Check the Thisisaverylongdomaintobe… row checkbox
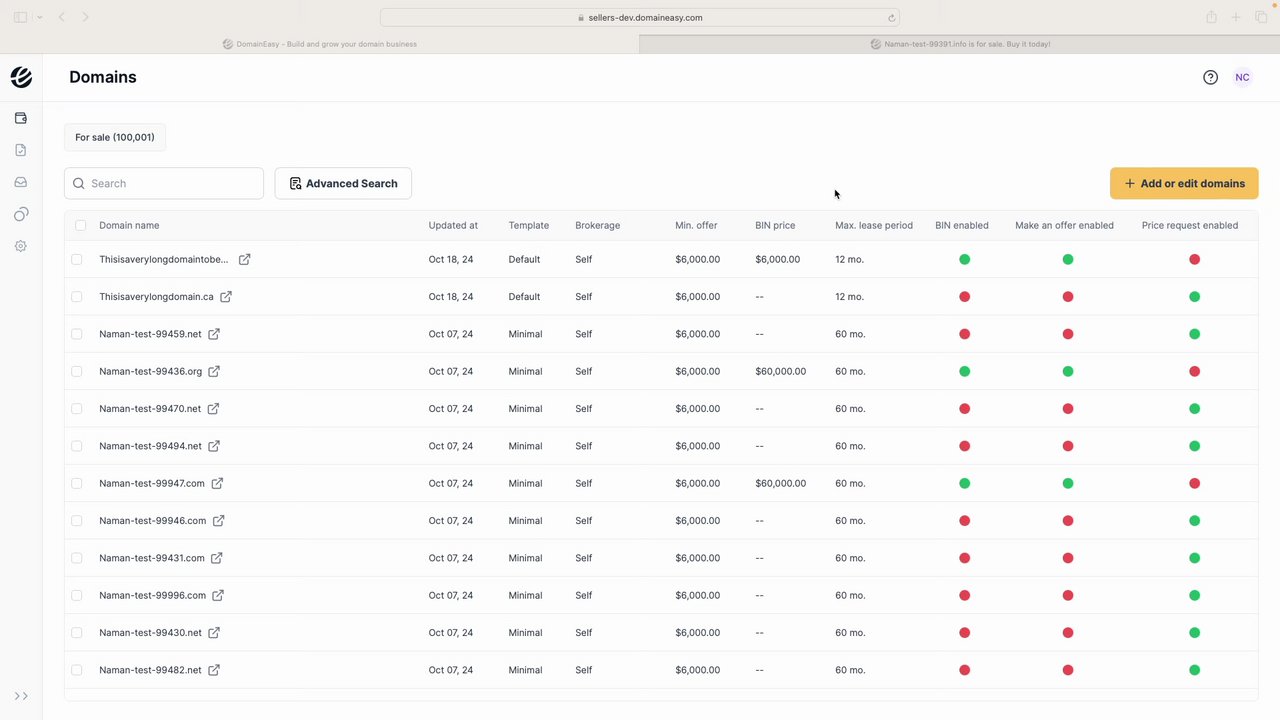 (x=77, y=259)
